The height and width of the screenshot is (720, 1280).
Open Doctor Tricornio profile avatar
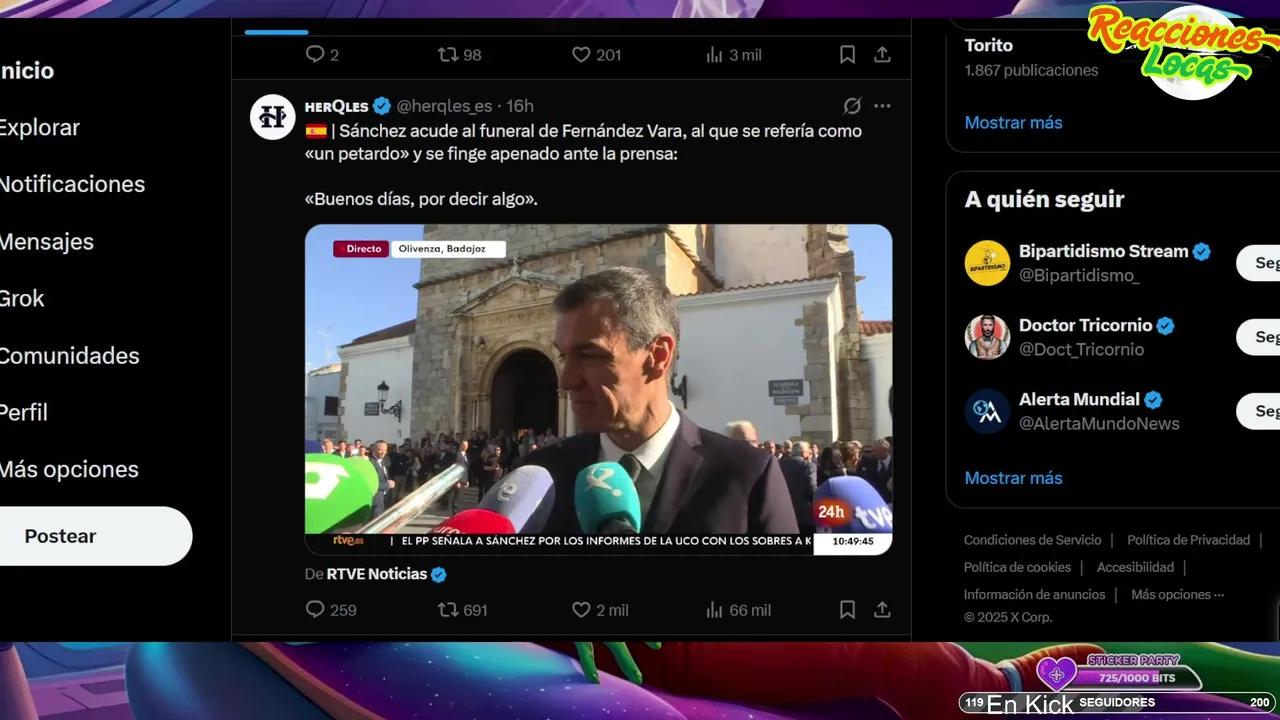987,337
